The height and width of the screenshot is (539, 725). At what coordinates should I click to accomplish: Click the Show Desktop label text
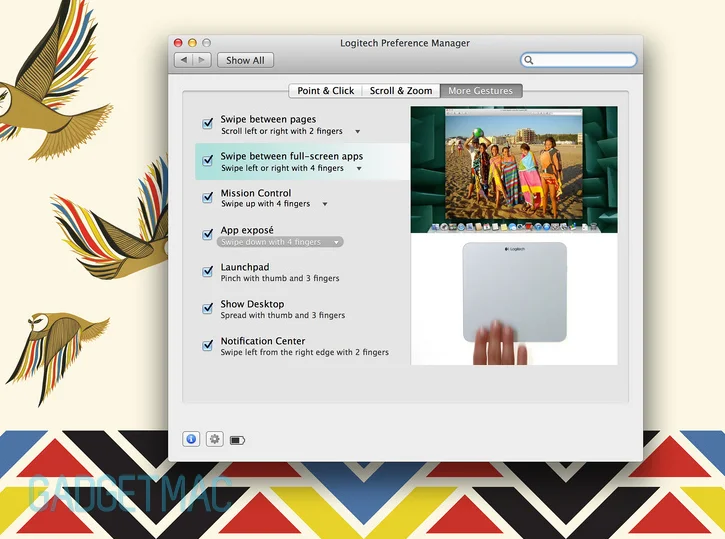coord(252,304)
